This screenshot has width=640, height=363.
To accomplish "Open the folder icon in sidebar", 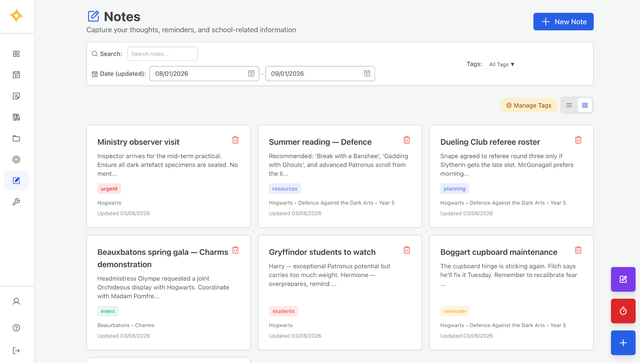I will coord(16,138).
